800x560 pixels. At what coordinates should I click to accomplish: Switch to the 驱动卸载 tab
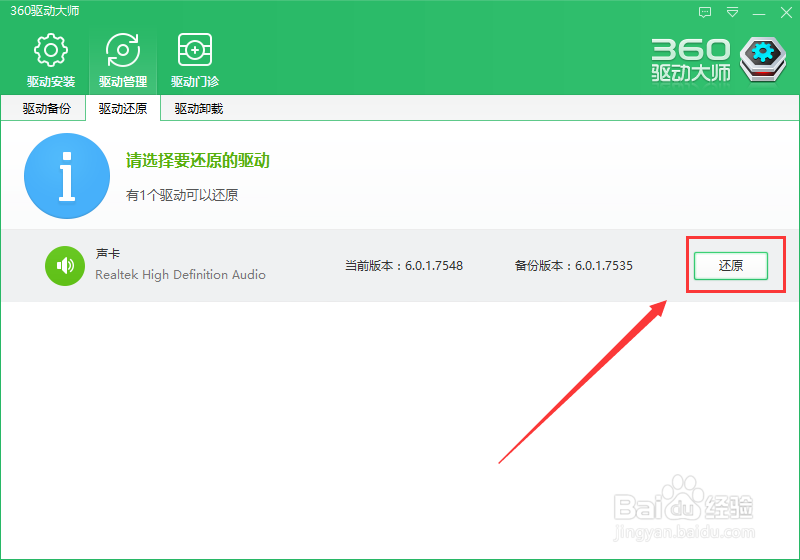(199, 109)
